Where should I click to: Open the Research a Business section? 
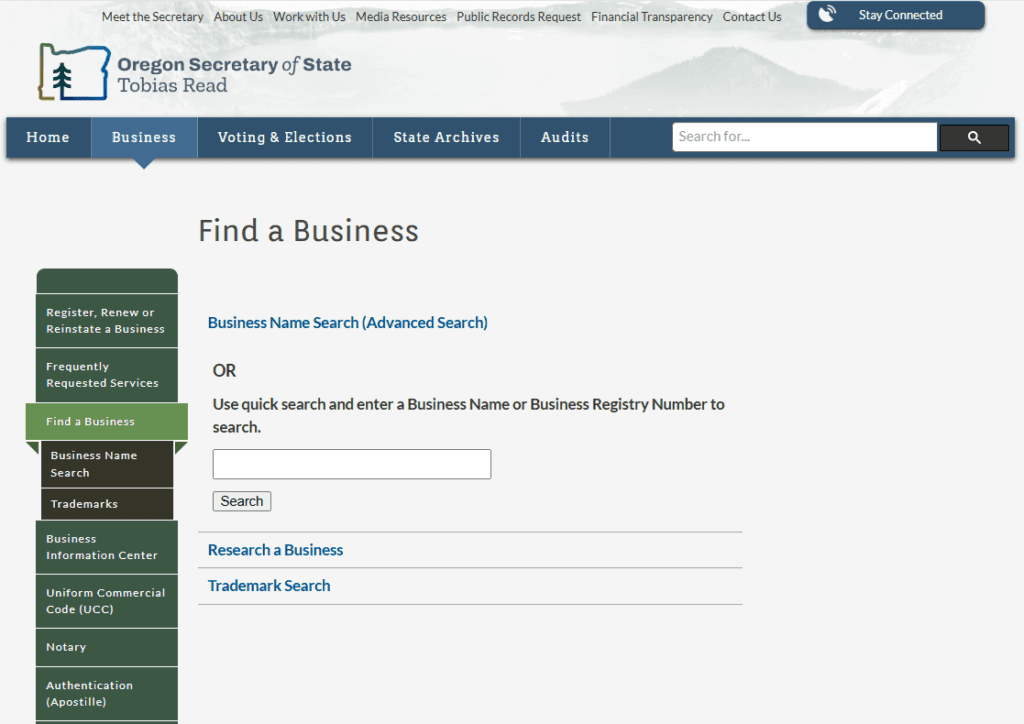click(x=275, y=549)
